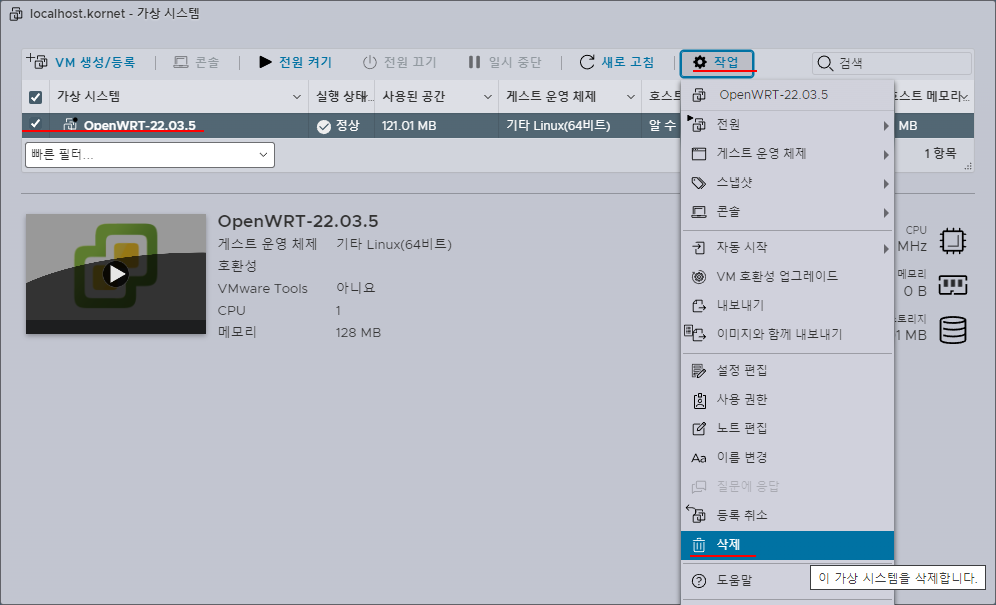Open the OpenWRT-22.03.5 virtual machine link

point(140,126)
